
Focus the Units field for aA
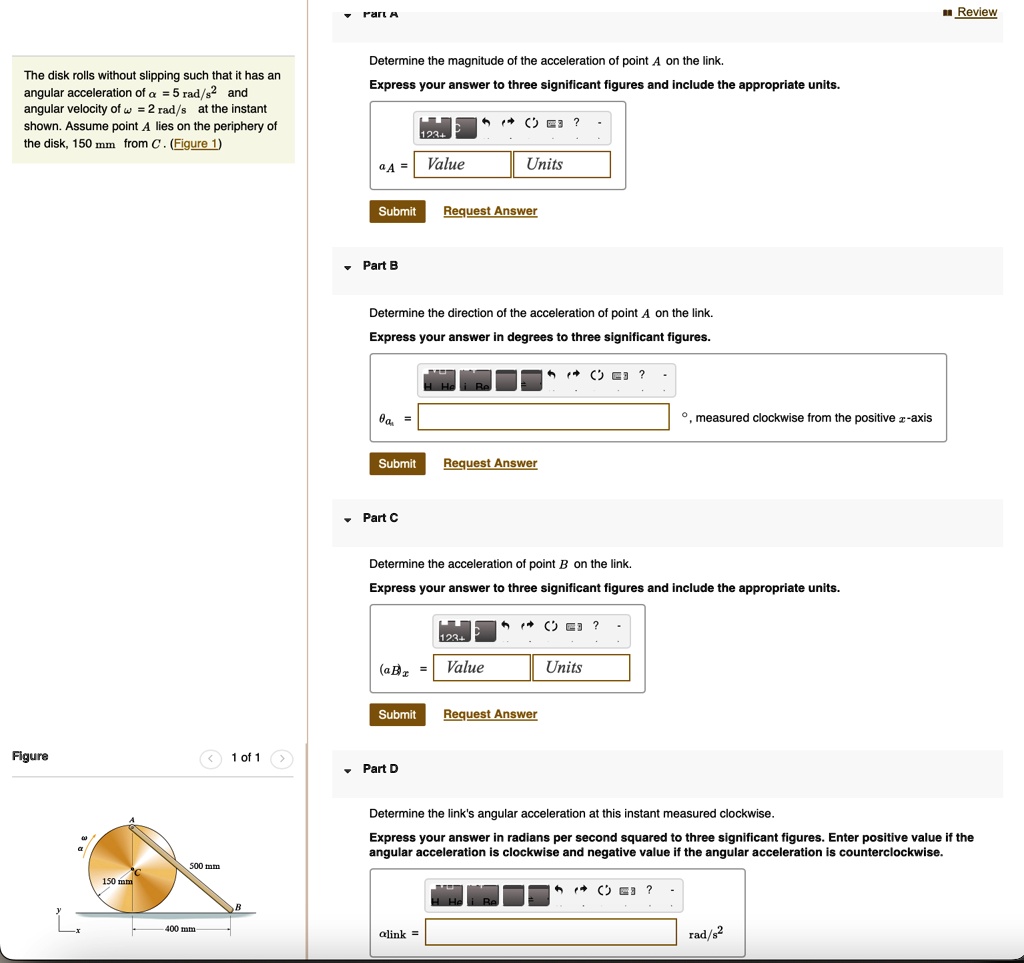click(x=562, y=165)
